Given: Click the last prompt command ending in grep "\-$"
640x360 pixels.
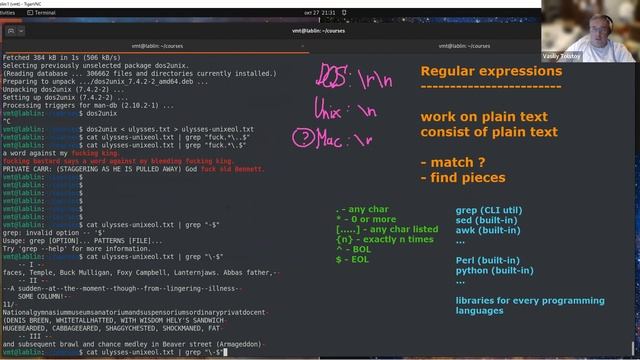Looking at the screenshot, I should (x=154, y=352).
